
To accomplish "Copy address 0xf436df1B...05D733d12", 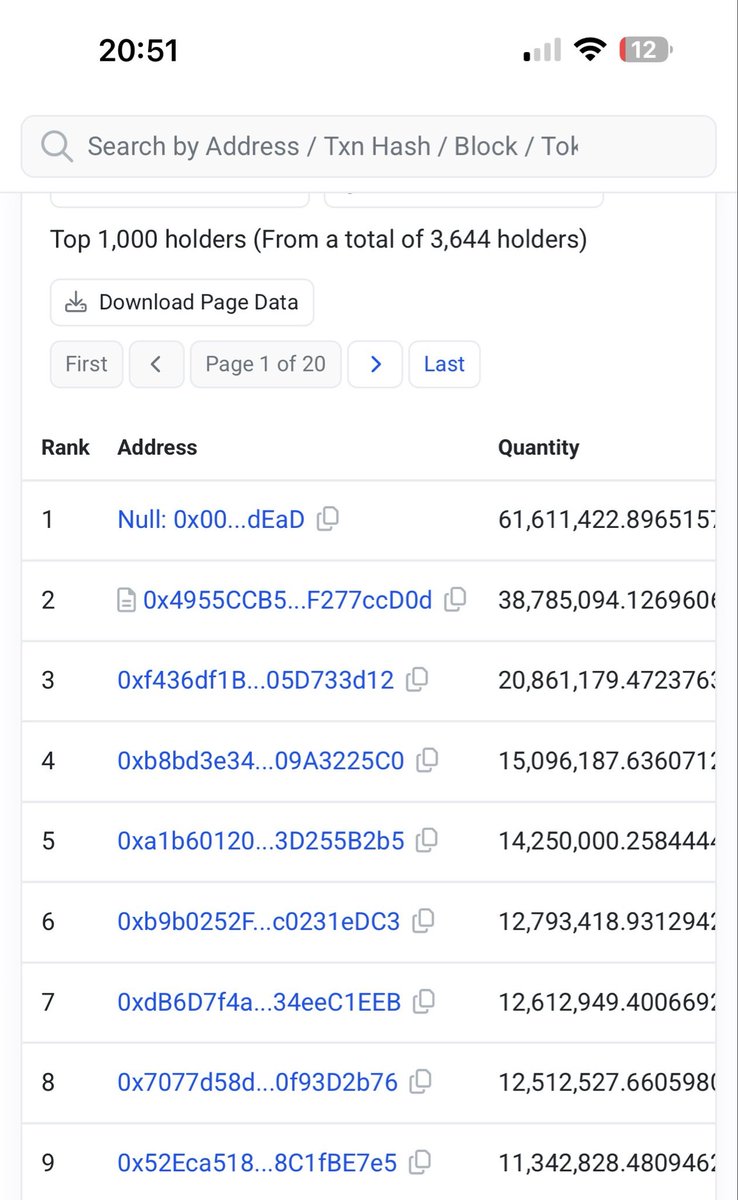I will (417, 680).
